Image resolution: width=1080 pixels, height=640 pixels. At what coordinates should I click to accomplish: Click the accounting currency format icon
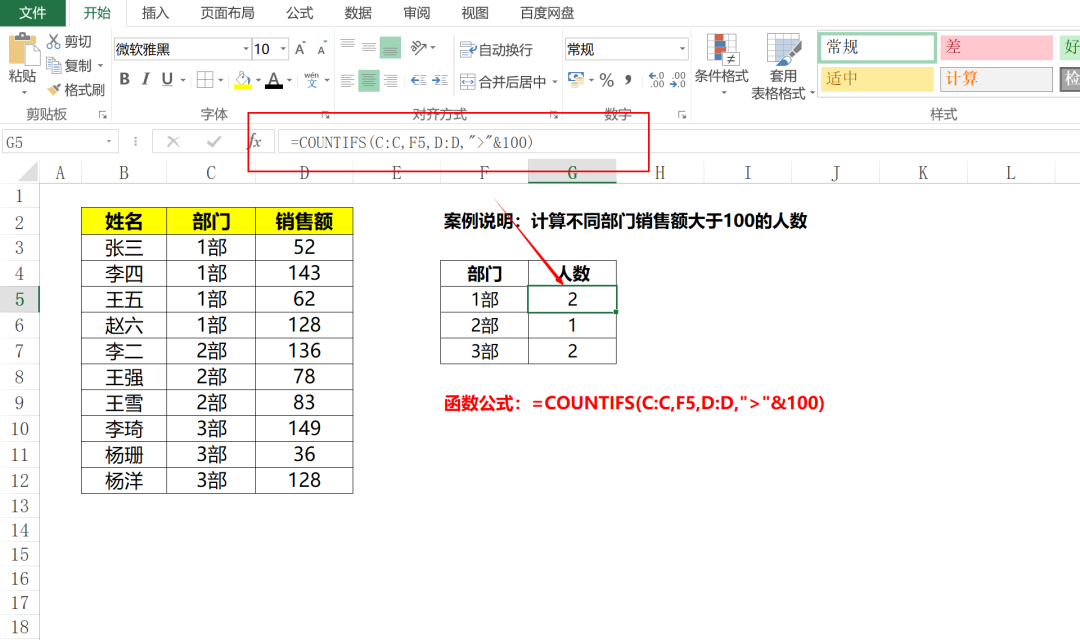[x=576, y=79]
